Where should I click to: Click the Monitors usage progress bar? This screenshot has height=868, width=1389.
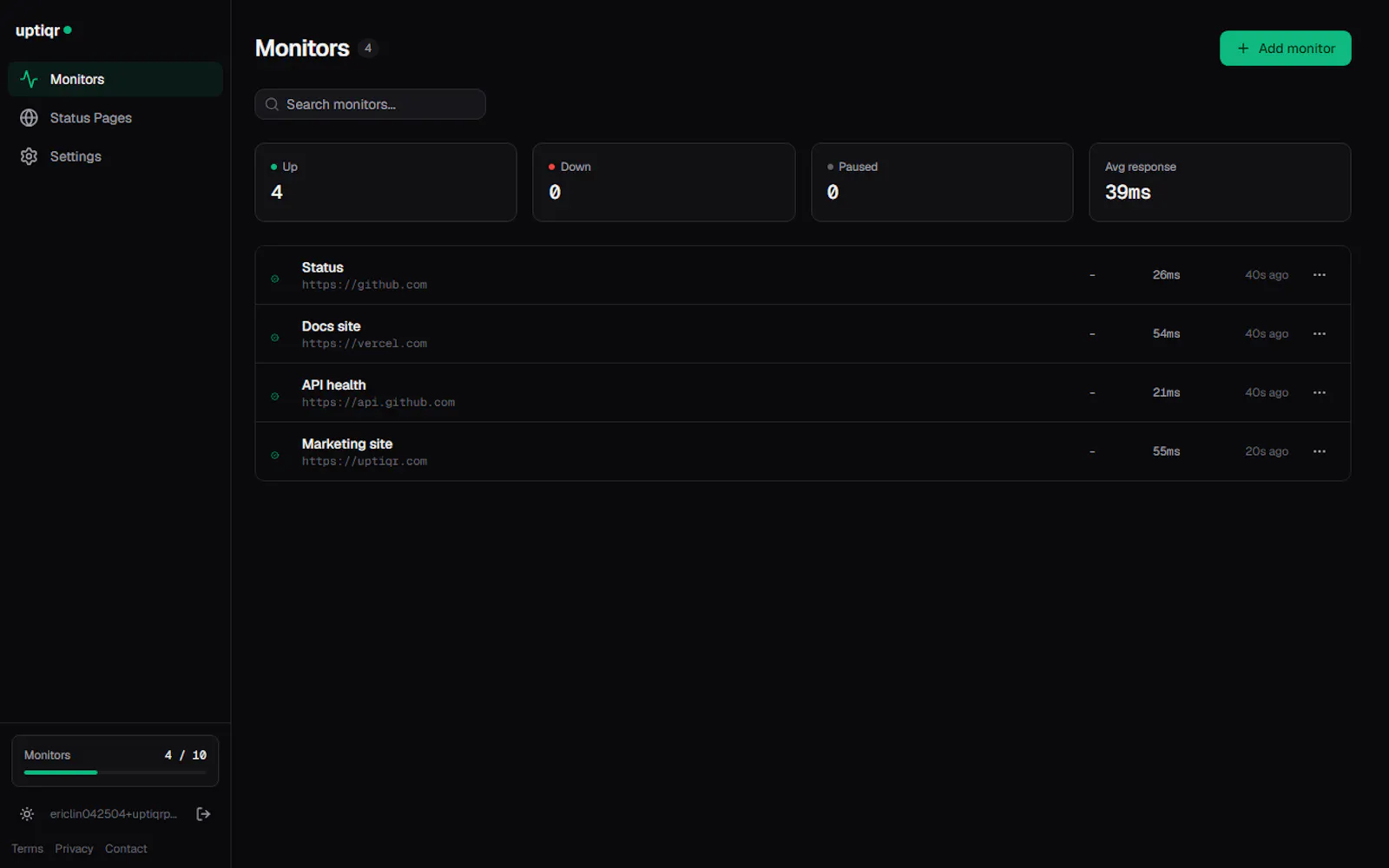tap(115, 773)
